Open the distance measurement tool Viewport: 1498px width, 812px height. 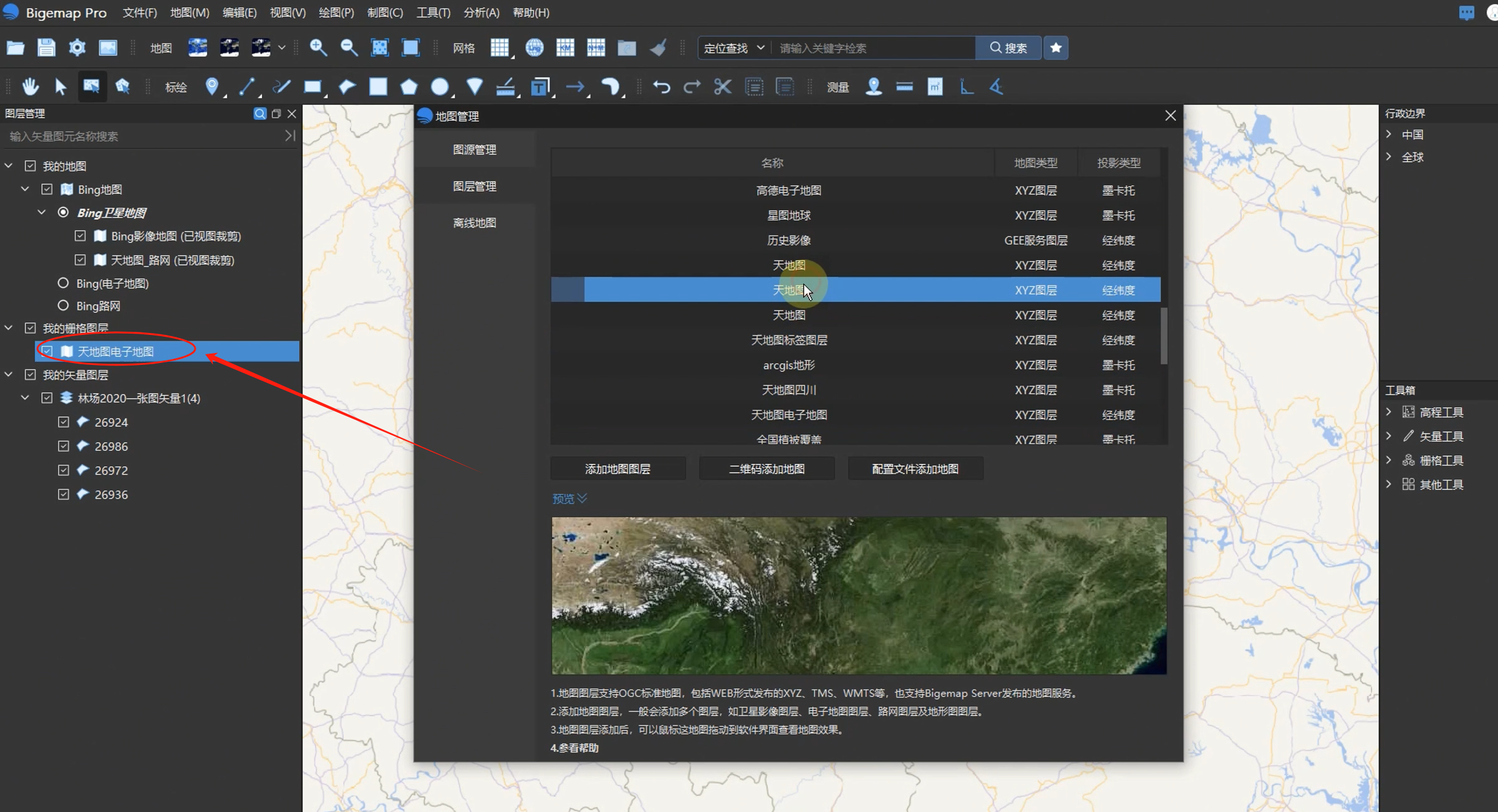point(904,87)
